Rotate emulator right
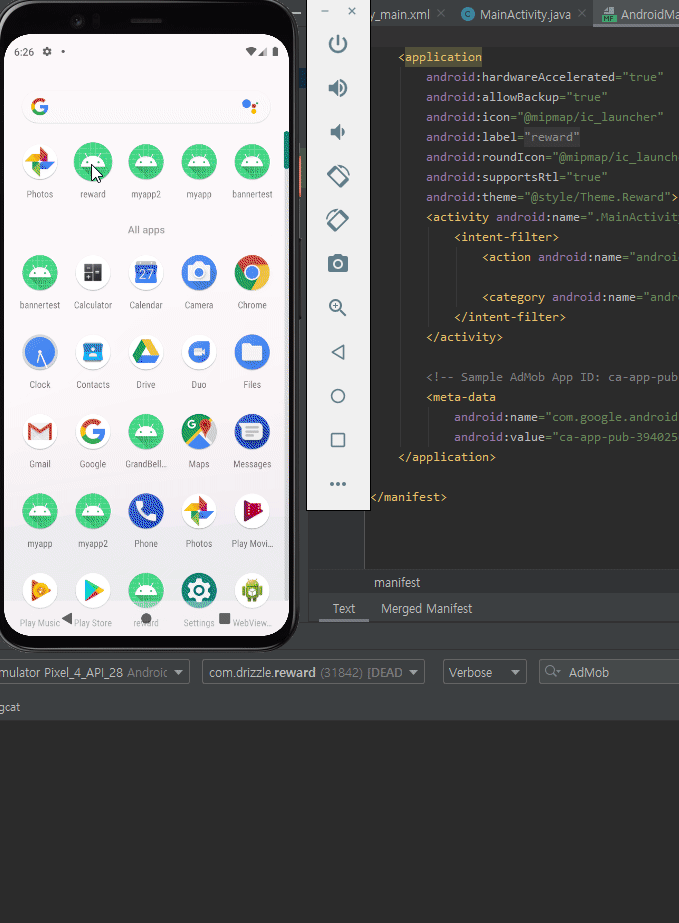The width and height of the screenshot is (679, 923). pos(338,220)
